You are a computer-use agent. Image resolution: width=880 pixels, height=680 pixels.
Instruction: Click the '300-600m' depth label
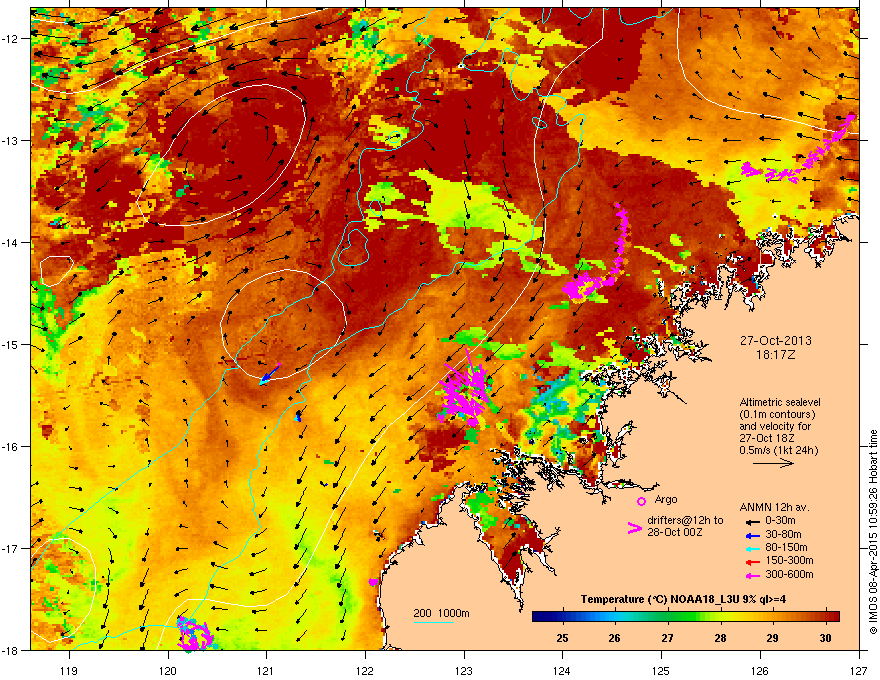click(x=789, y=575)
